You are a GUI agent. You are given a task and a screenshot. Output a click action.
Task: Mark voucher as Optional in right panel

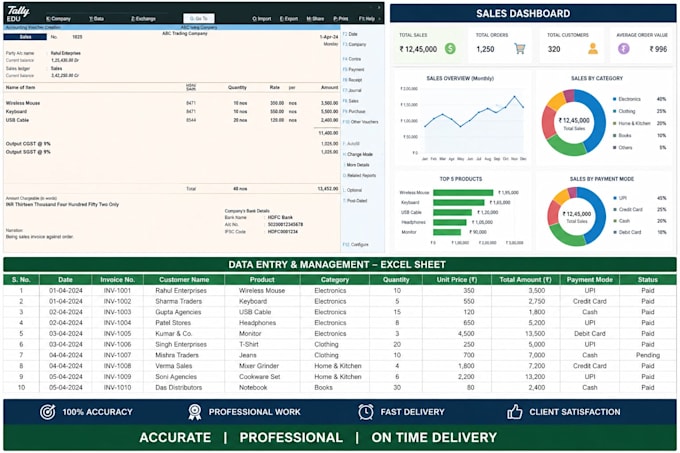(x=353, y=190)
